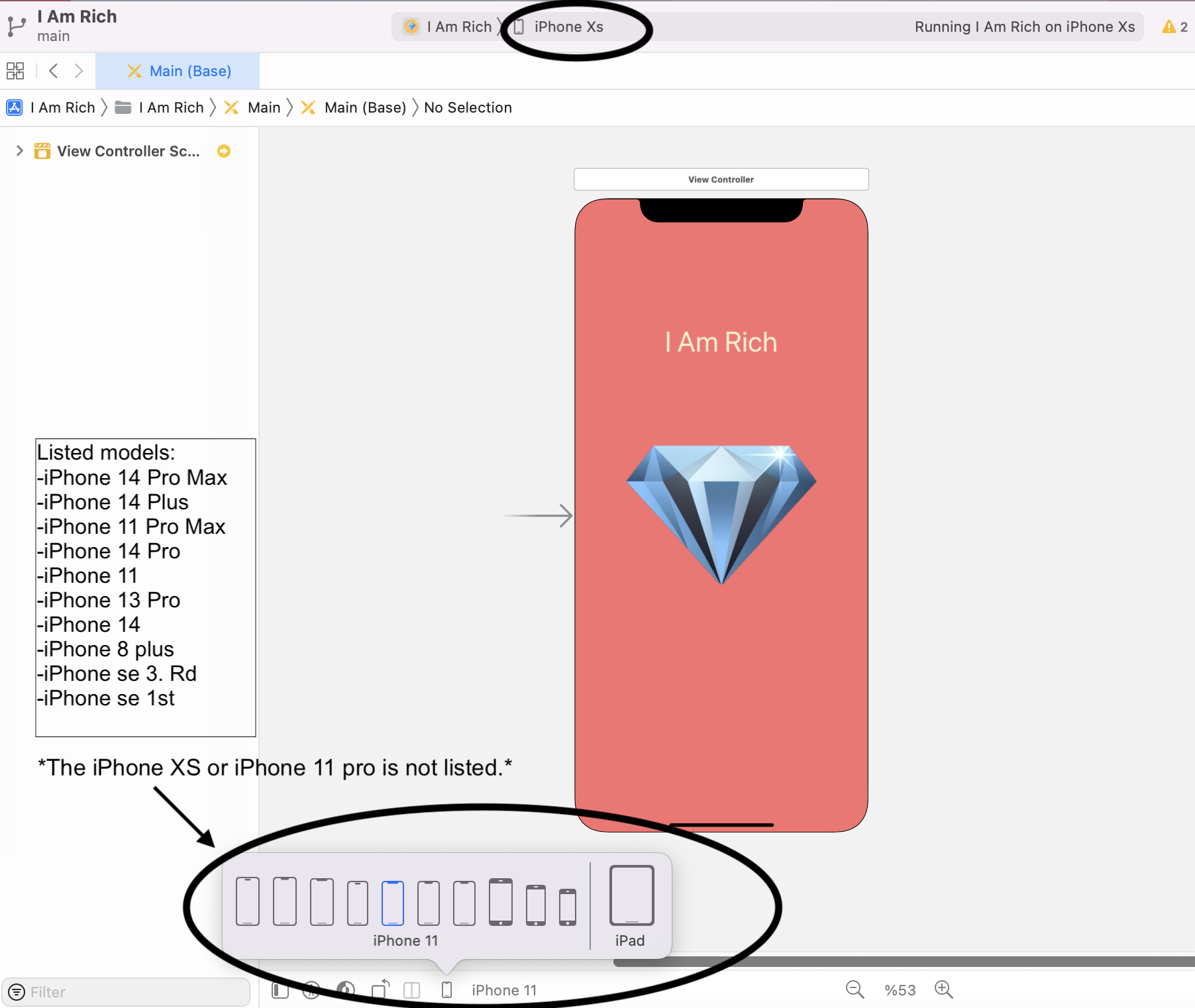The height and width of the screenshot is (1008, 1195).
Task: Expand the View Controller Scene row
Action: click(x=19, y=151)
